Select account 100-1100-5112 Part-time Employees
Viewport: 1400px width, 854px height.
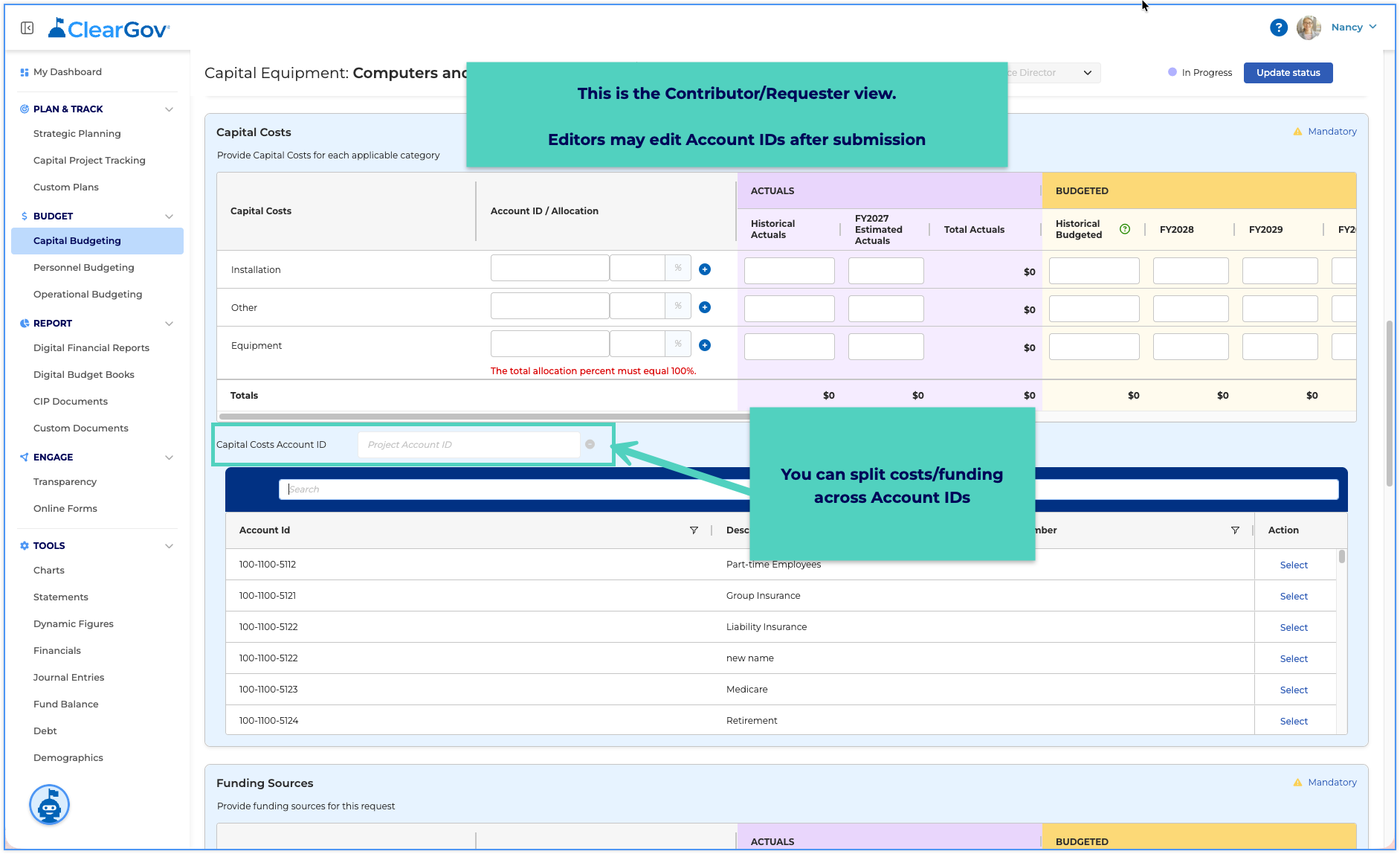(1294, 565)
